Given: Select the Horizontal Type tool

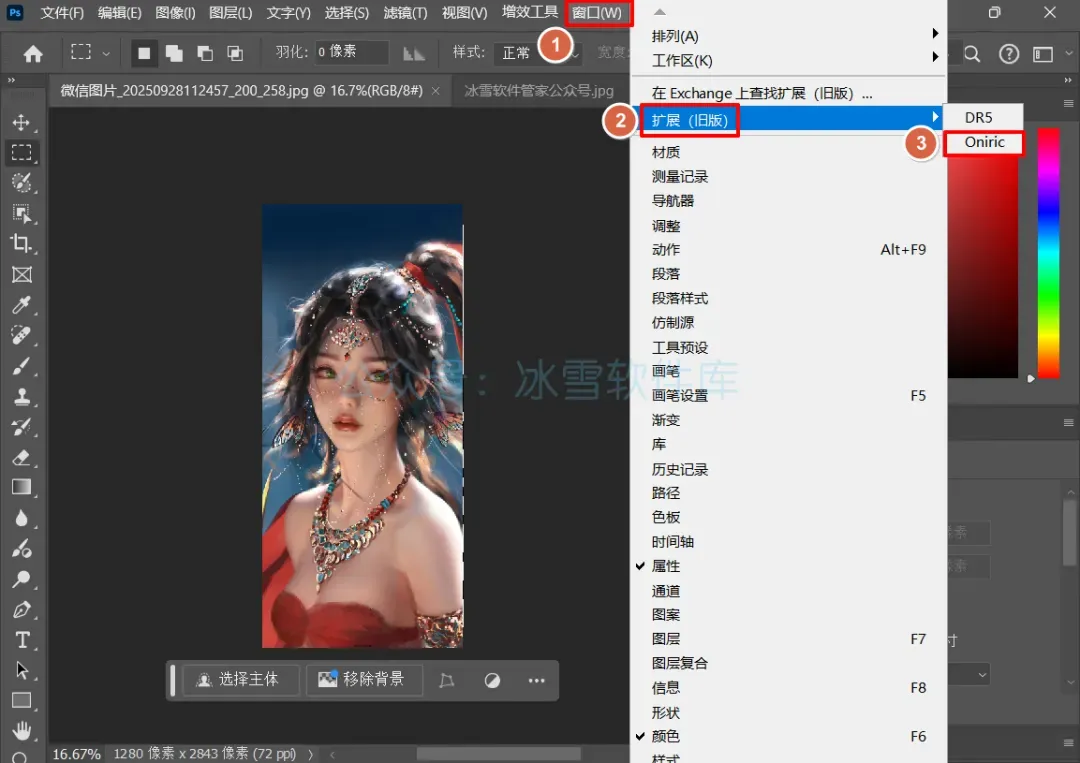Looking at the screenshot, I should click(21, 640).
